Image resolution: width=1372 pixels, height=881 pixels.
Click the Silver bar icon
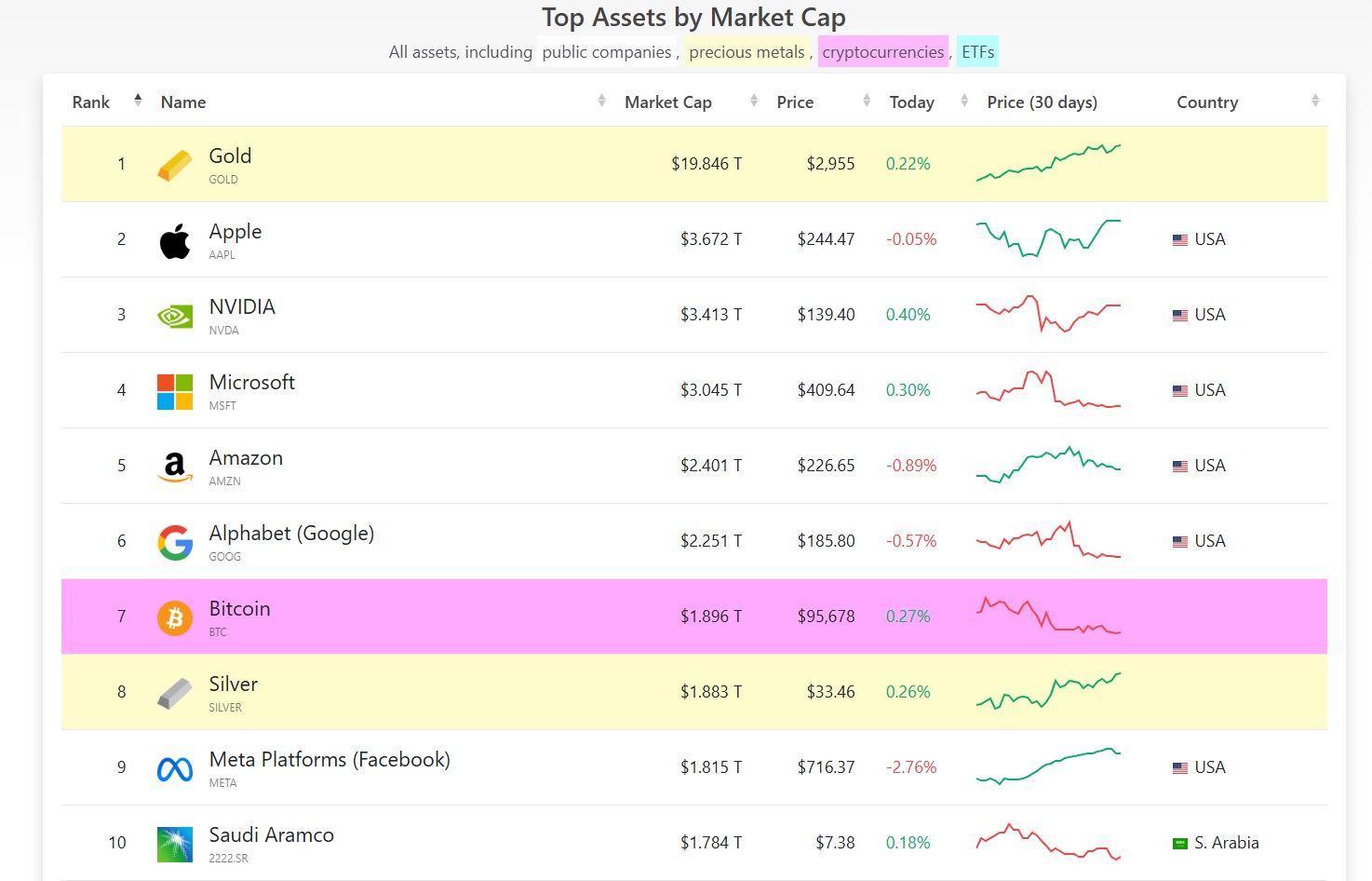coord(175,694)
